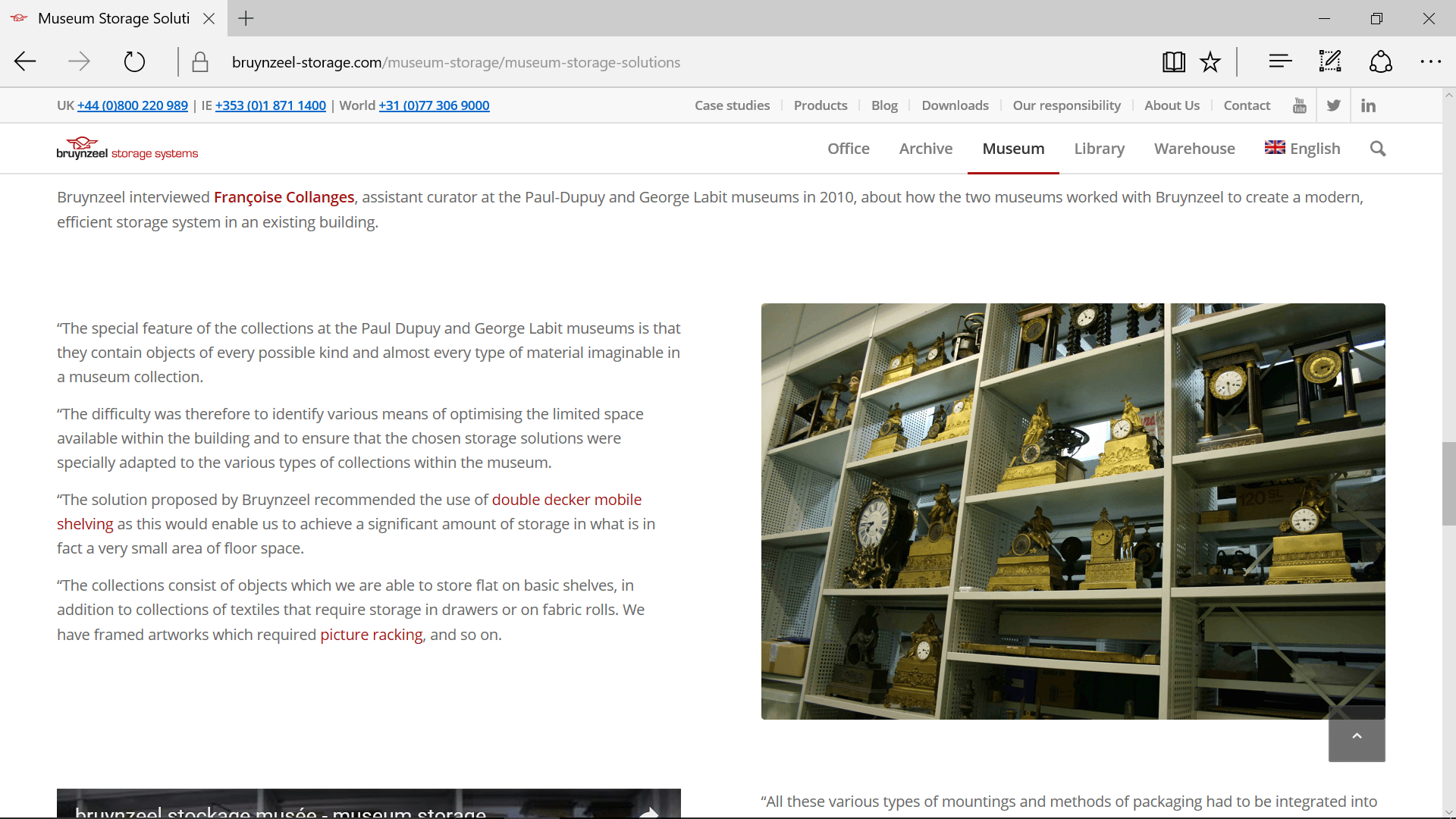Screen dimensions: 1456x819
Task: Open reading view in the browser
Action: (x=1173, y=61)
